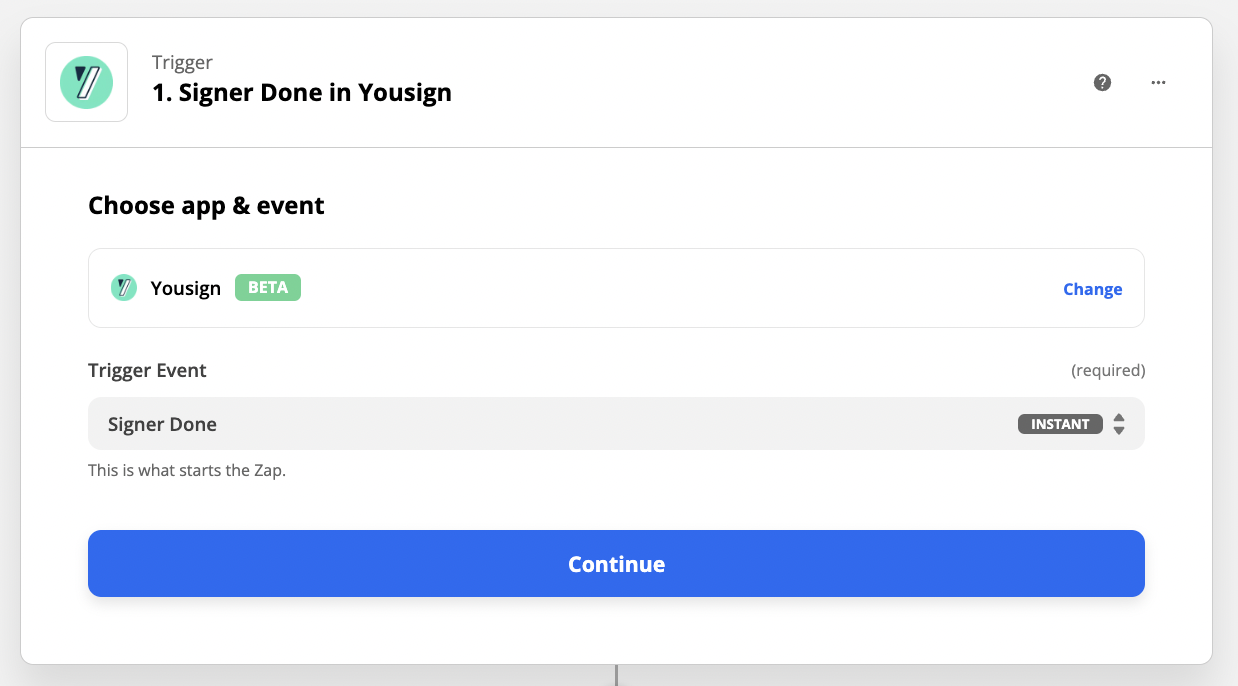Click the INSTANT badge in trigger field

pos(1060,424)
